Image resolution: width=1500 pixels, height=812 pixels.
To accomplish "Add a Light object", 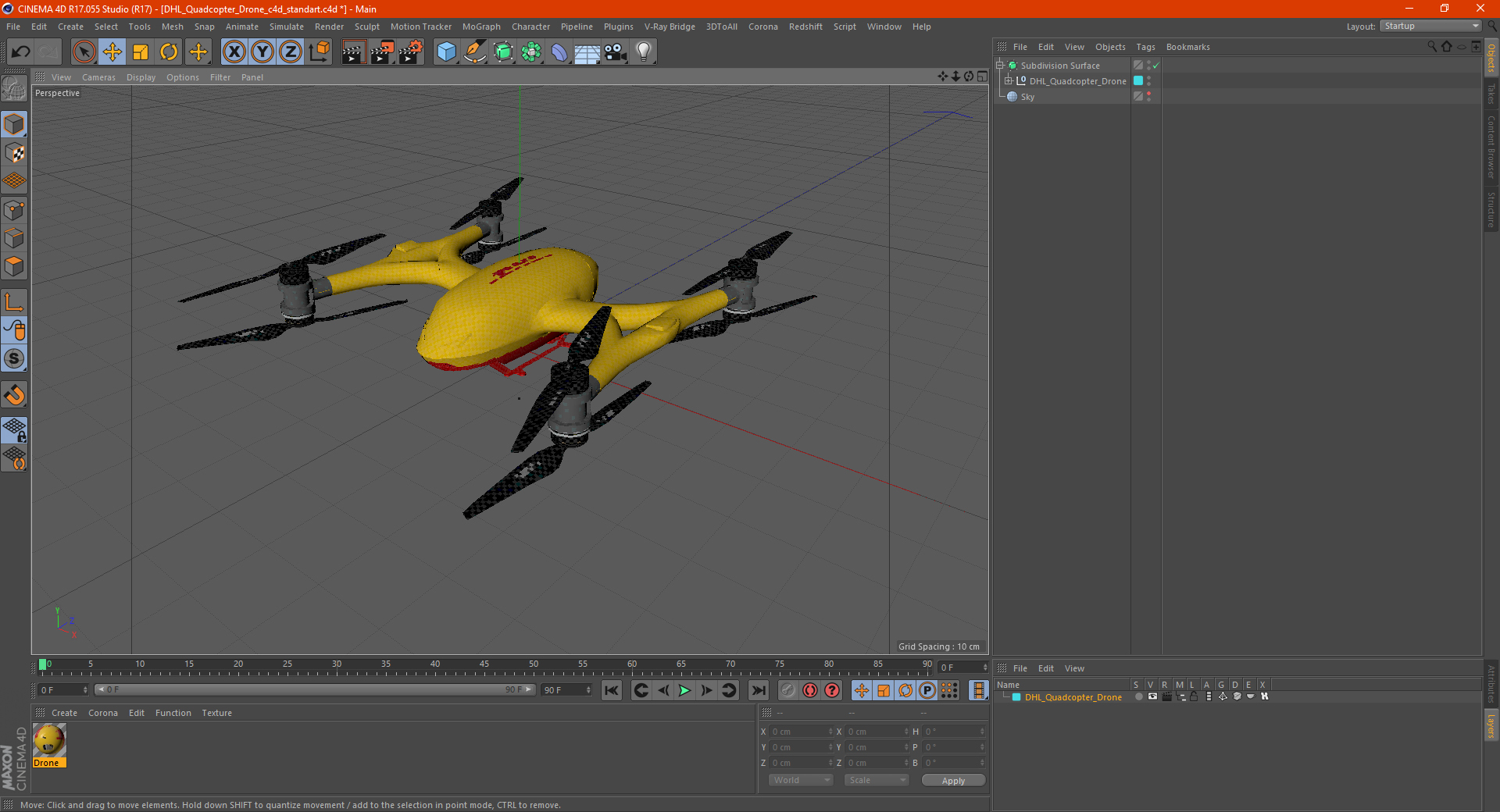I will coord(644,52).
